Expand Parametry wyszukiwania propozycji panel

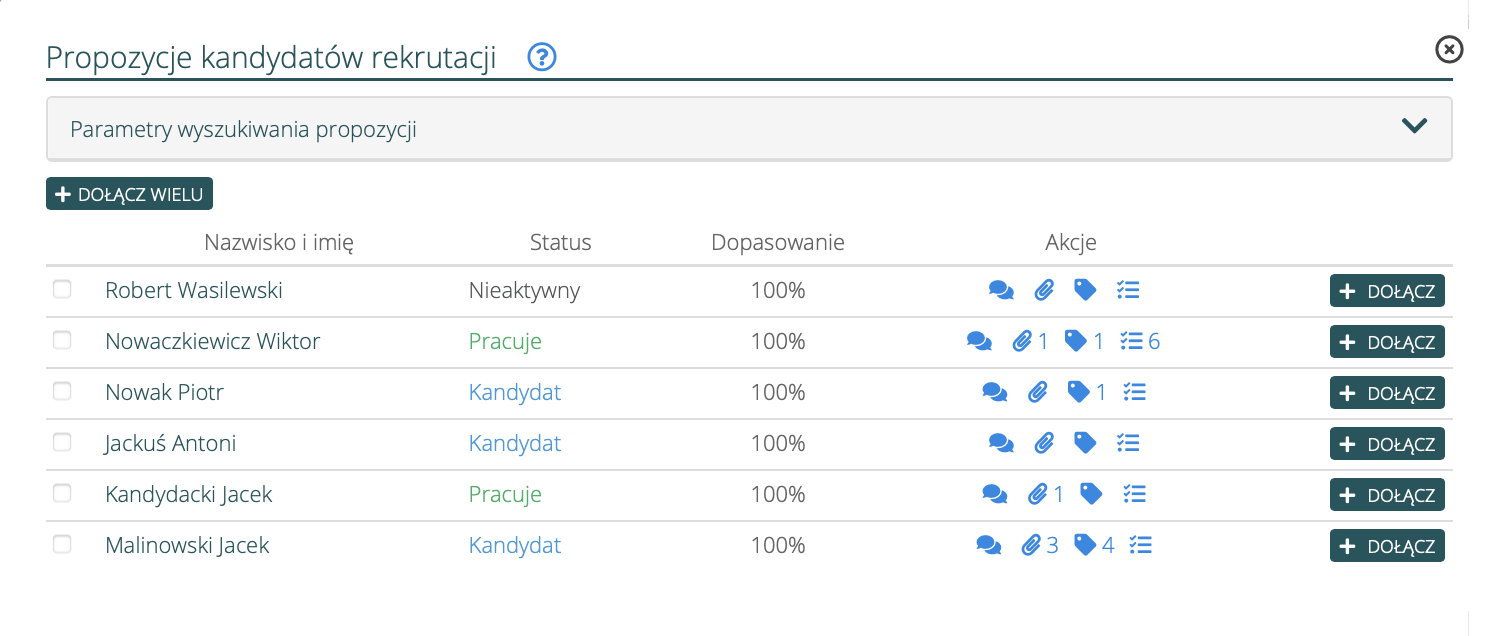[x=243, y=129]
